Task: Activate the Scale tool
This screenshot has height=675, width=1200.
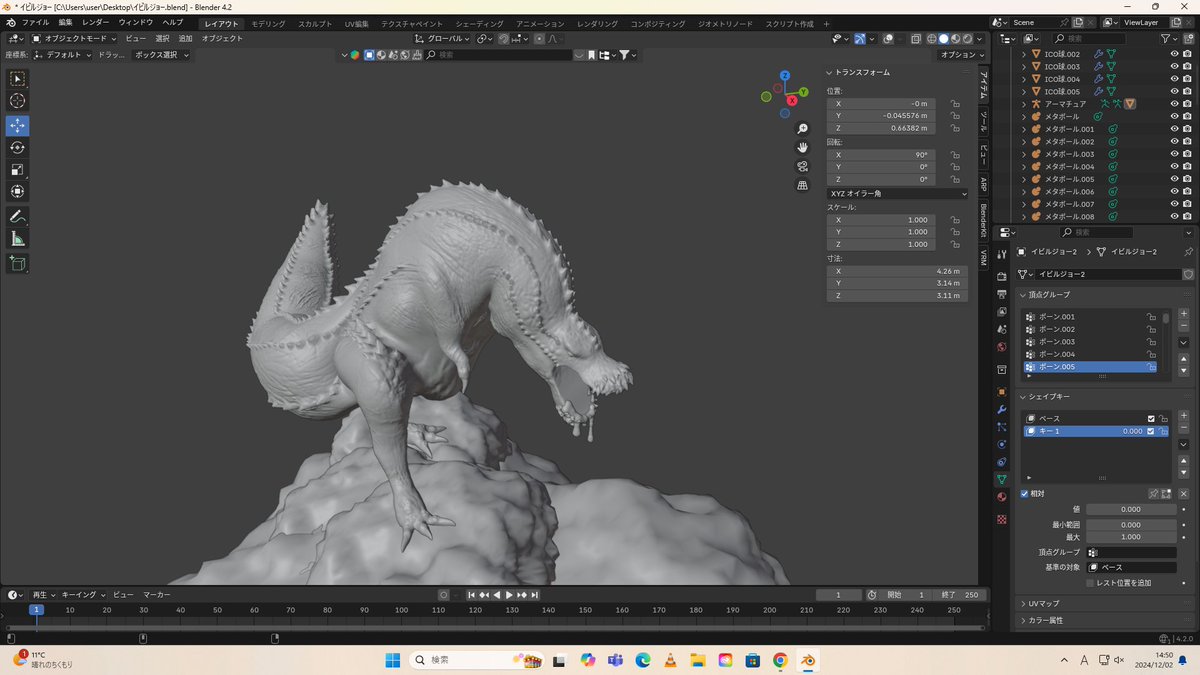Action: click(17, 170)
